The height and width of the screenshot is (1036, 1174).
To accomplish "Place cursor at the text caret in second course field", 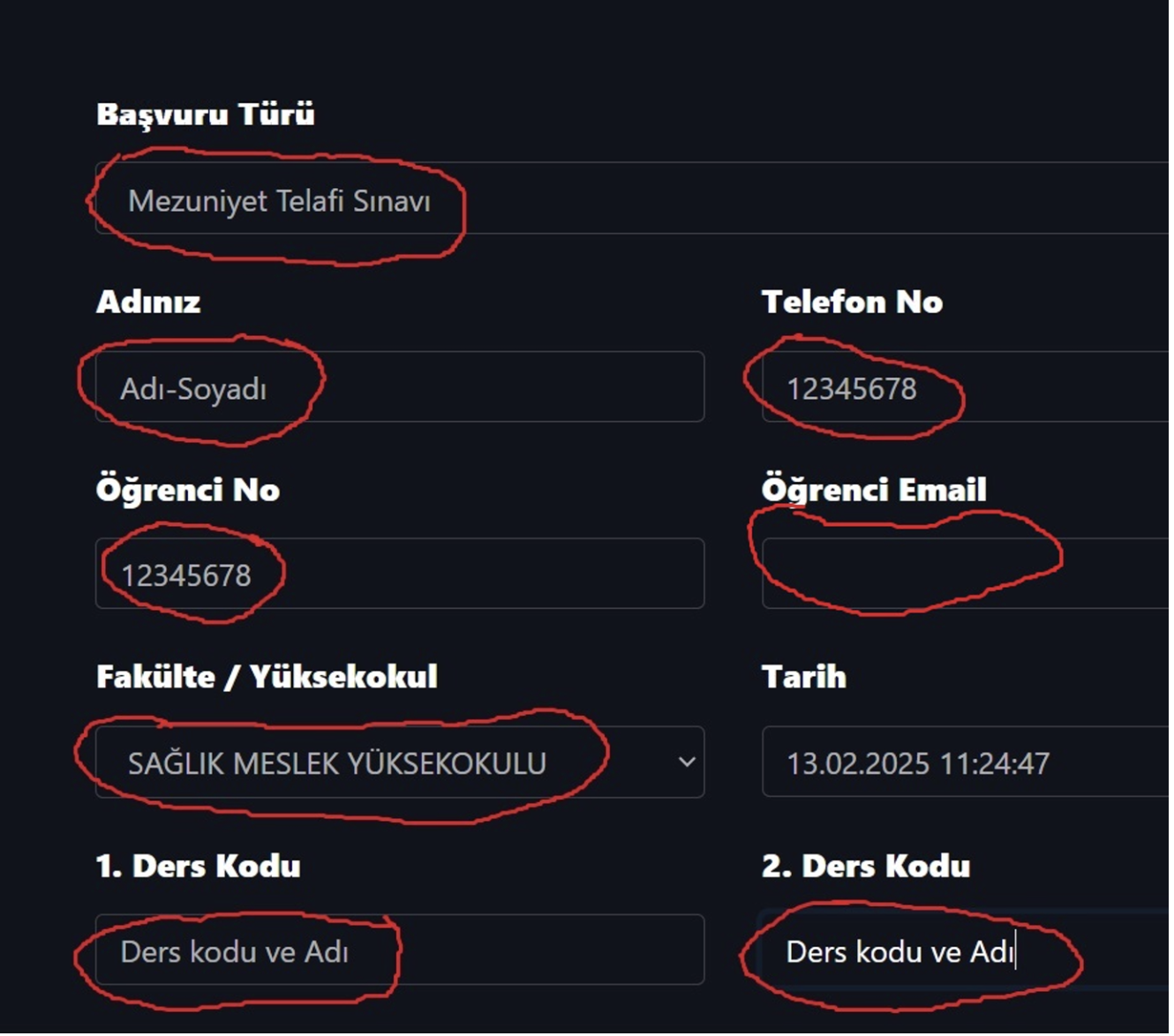I will pyautogui.click(x=1016, y=951).
